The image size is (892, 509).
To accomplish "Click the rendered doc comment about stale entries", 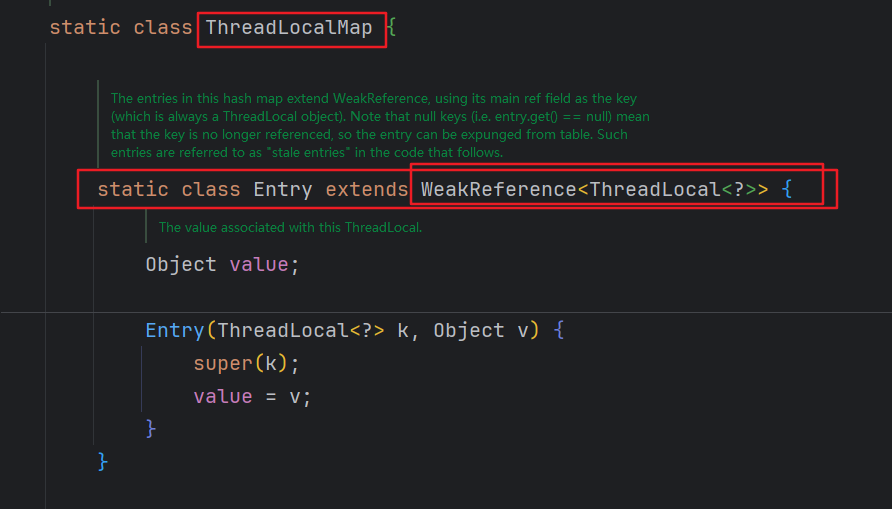I will (x=380, y=126).
